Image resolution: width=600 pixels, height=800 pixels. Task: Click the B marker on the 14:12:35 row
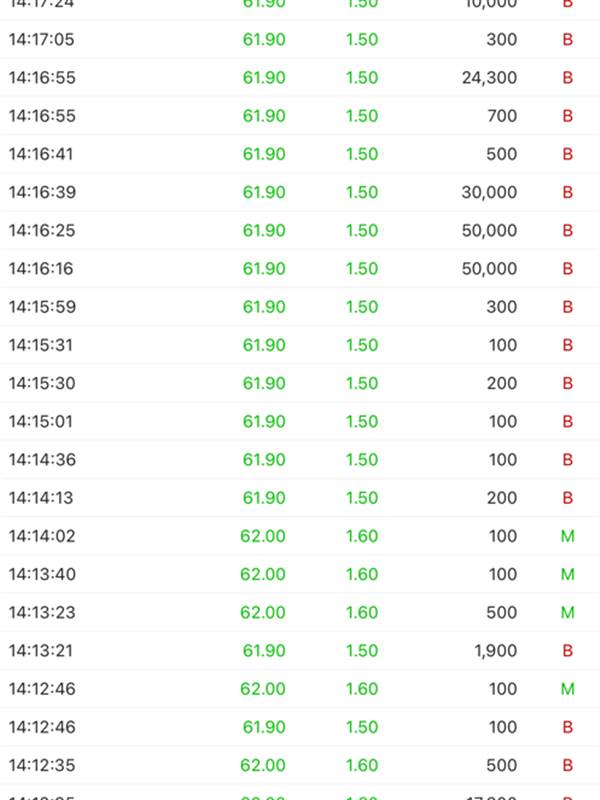pos(567,765)
